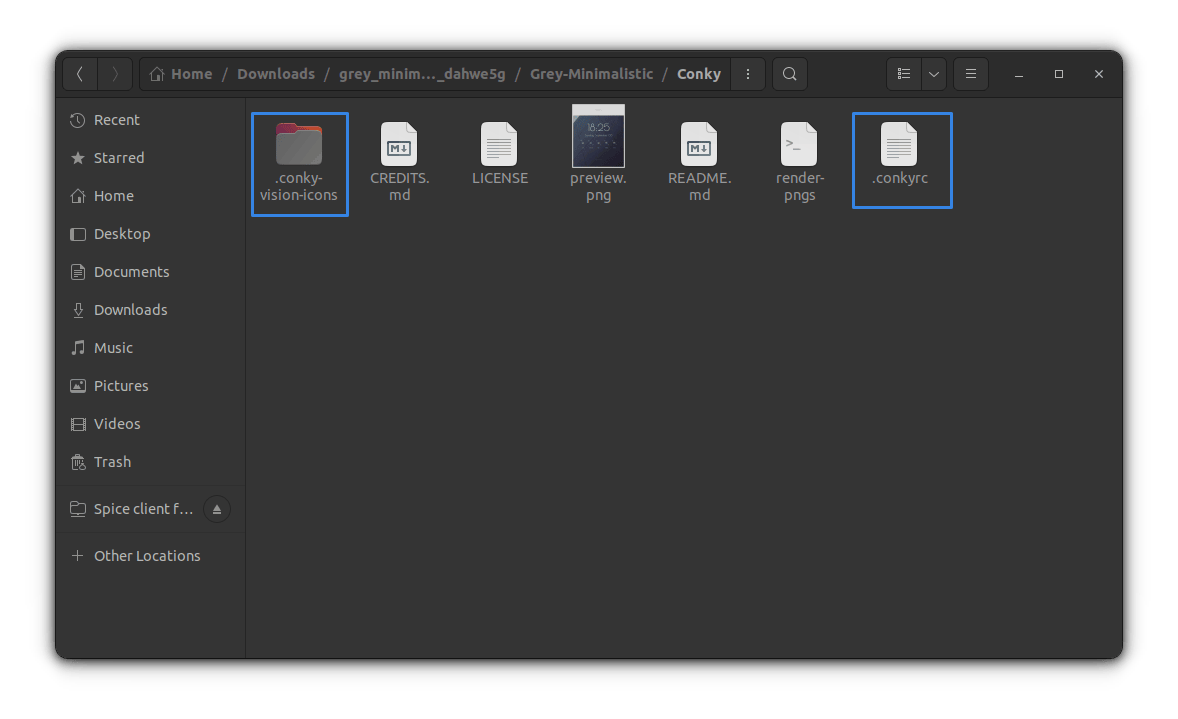Select the render-pngs script file

pyautogui.click(x=799, y=146)
